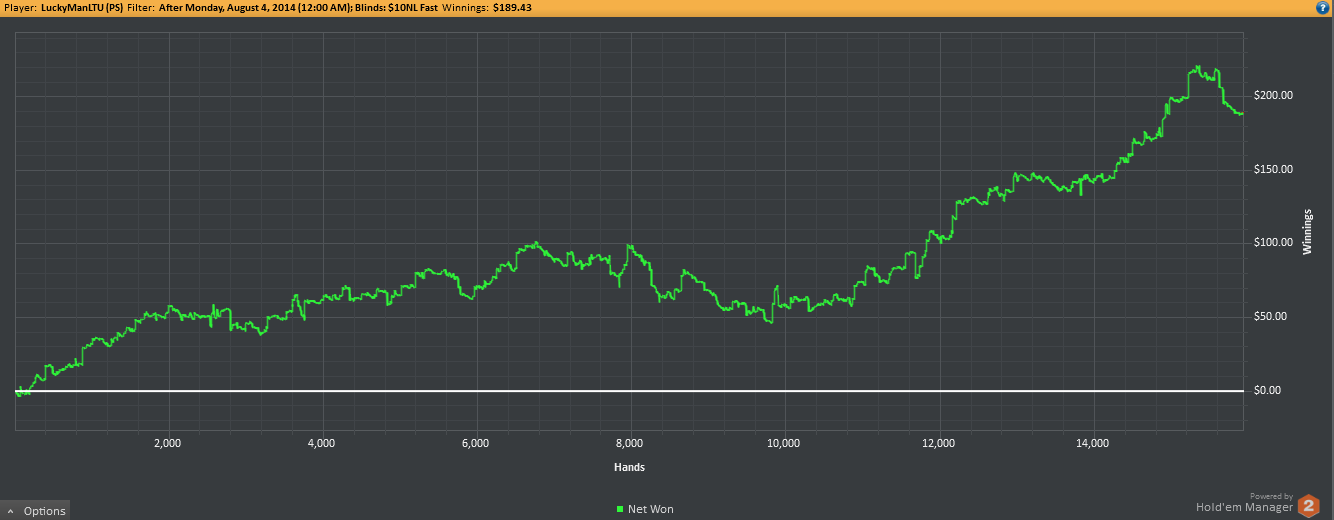Click the Winnings axis title
Screen dimensions: 1334x520
coord(1307,231)
